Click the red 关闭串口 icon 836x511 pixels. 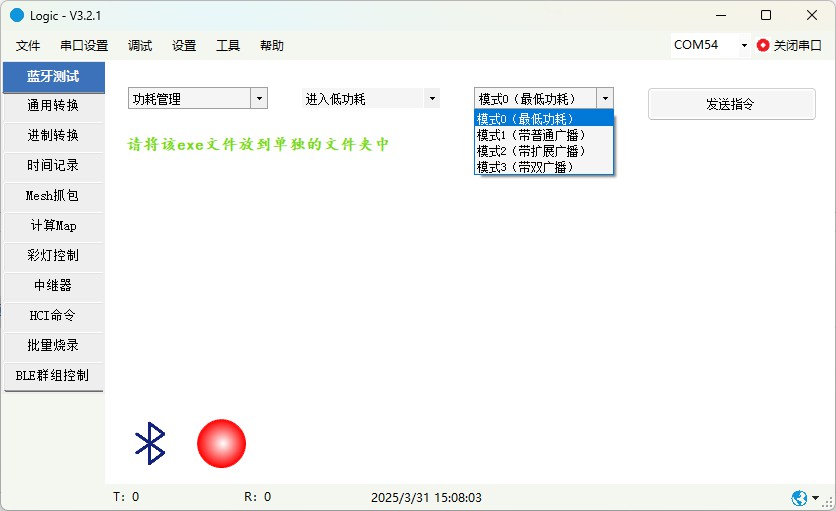click(x=763, y=45)
